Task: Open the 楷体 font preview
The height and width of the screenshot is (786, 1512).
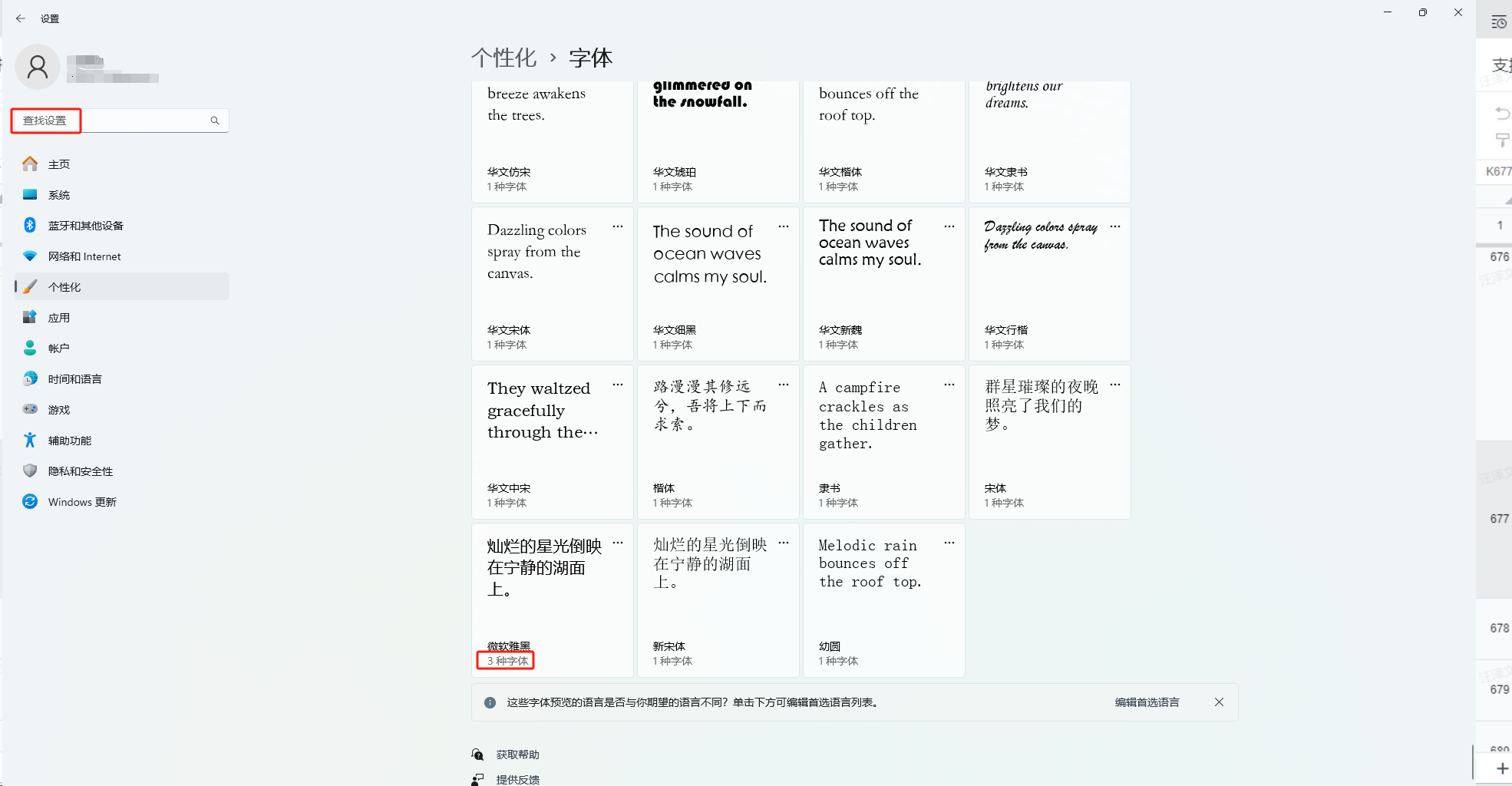Action: [x=718, y=442]
